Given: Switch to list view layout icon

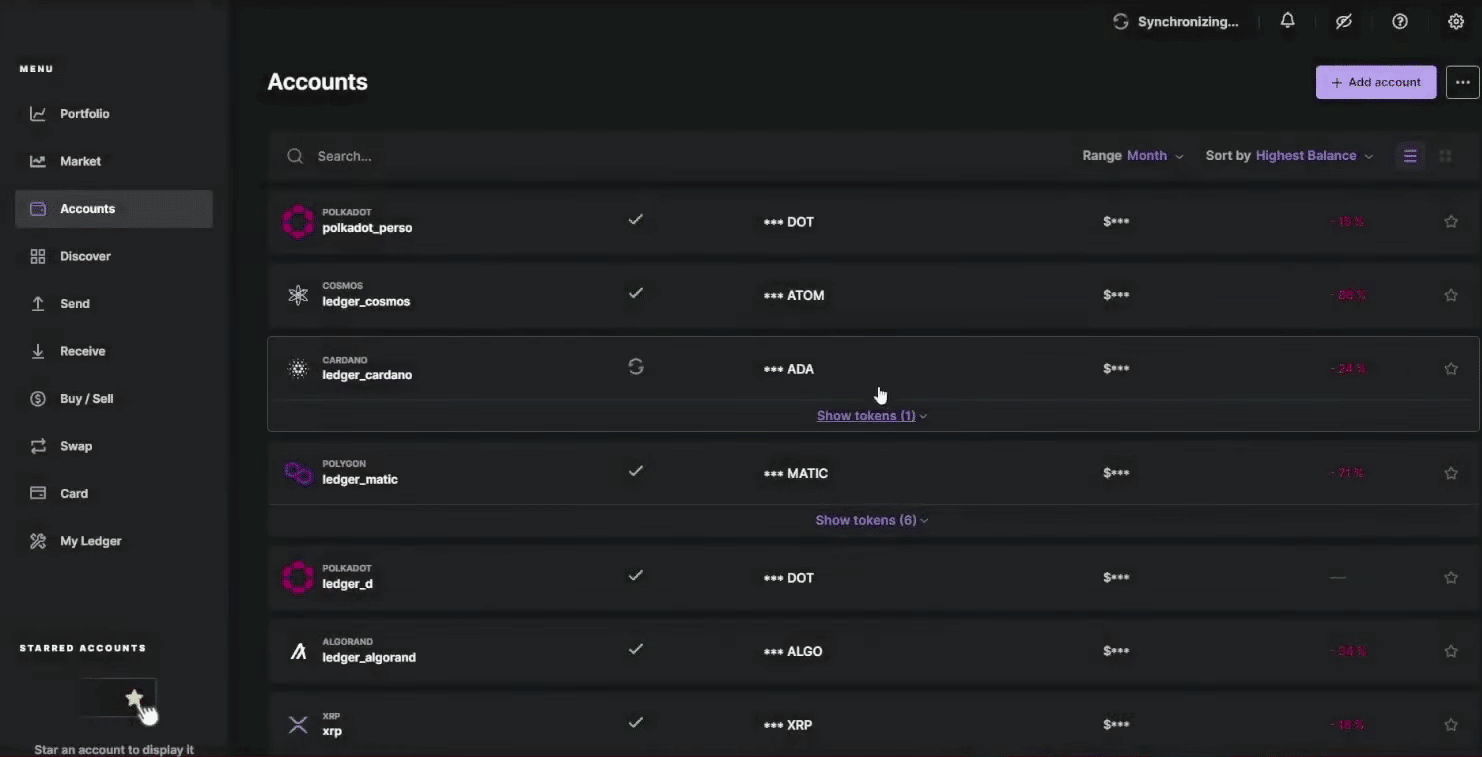Looking at the screenshot, I should [x=1410, y=156].
